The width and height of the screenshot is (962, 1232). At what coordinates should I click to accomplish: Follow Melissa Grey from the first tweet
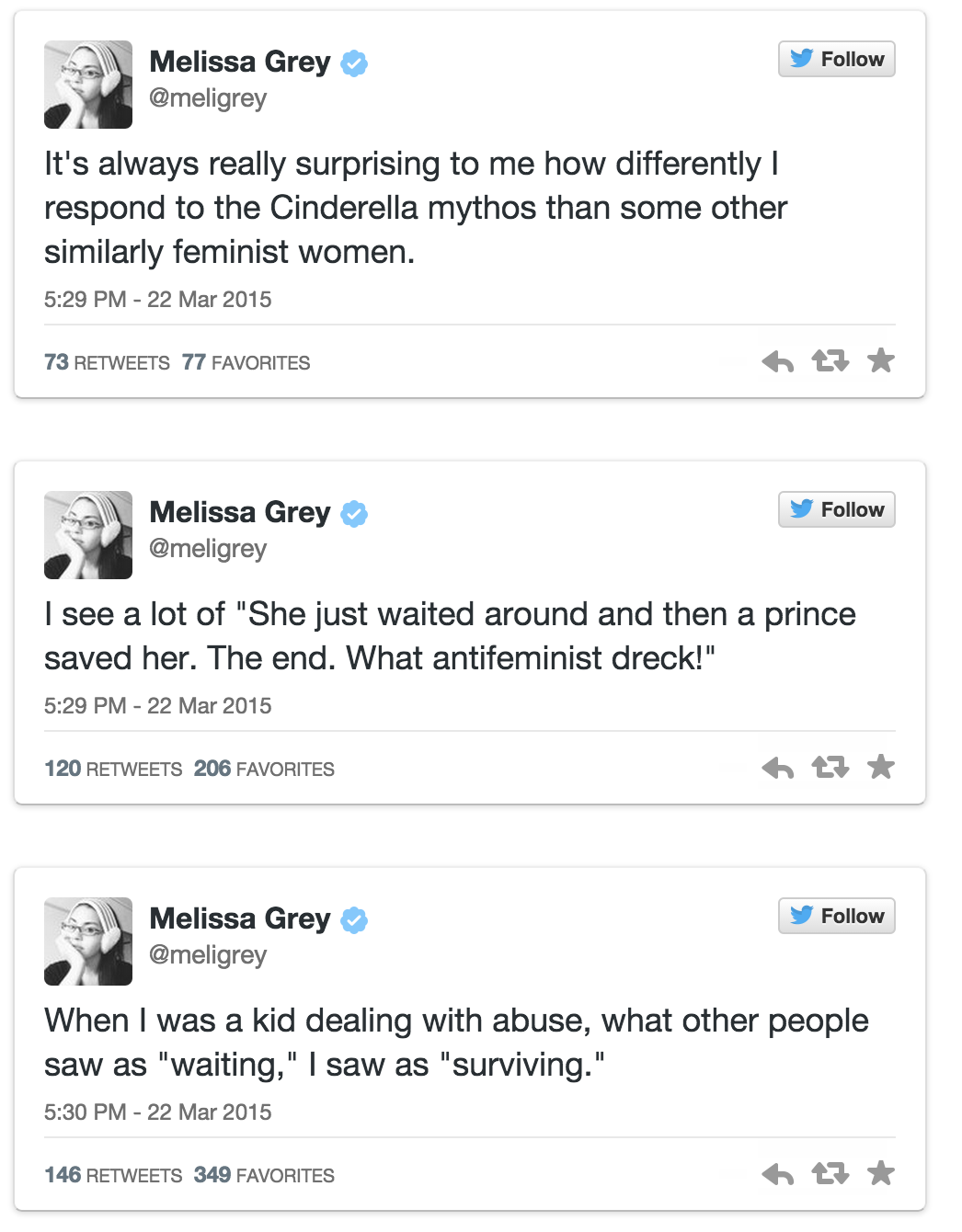[x=836, y=60]
